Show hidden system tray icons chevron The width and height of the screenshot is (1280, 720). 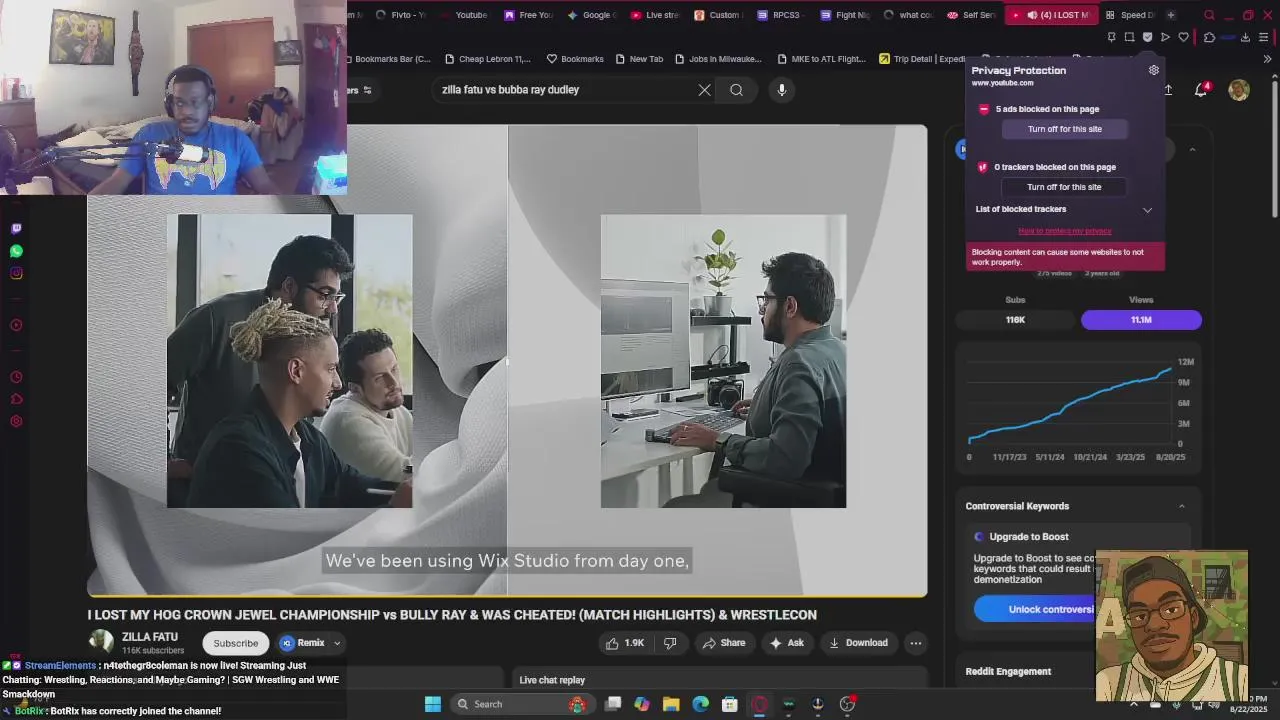1133,704
